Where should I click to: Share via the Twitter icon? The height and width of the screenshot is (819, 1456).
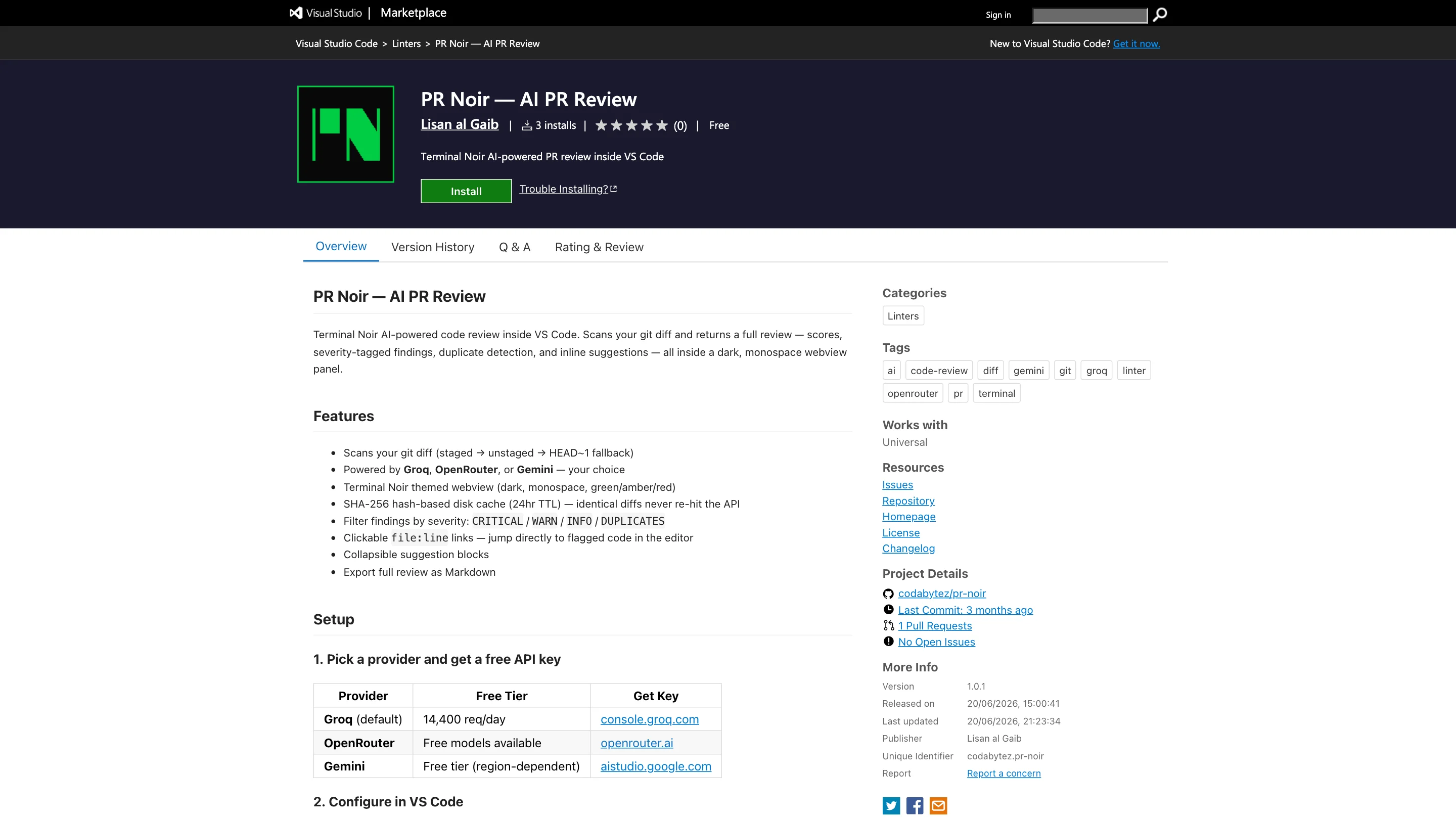coord(891,805)
